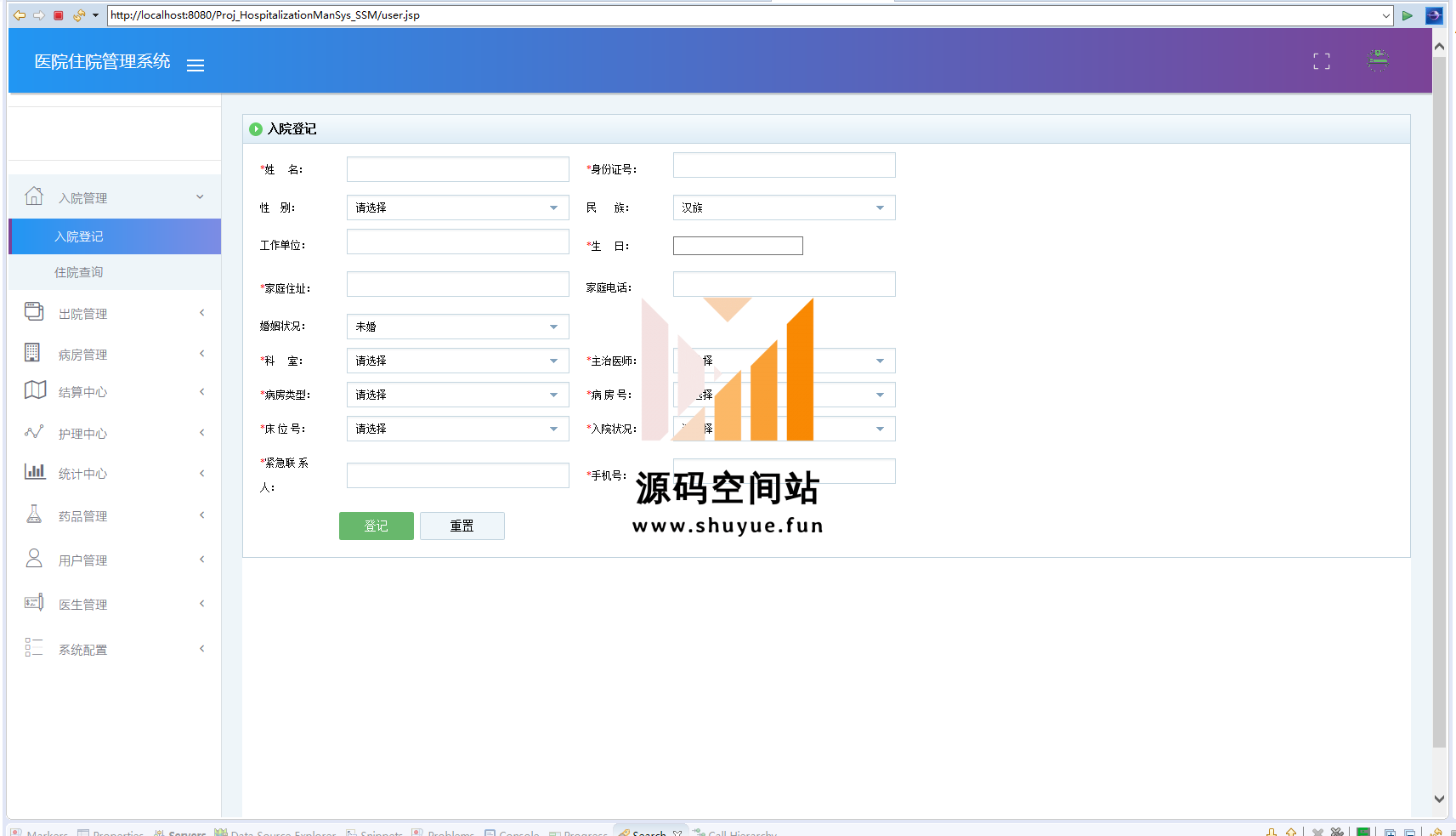Toggle the sidebar with the hamburger icon
Screen dimensions: 1456x836
pos(195,65)
